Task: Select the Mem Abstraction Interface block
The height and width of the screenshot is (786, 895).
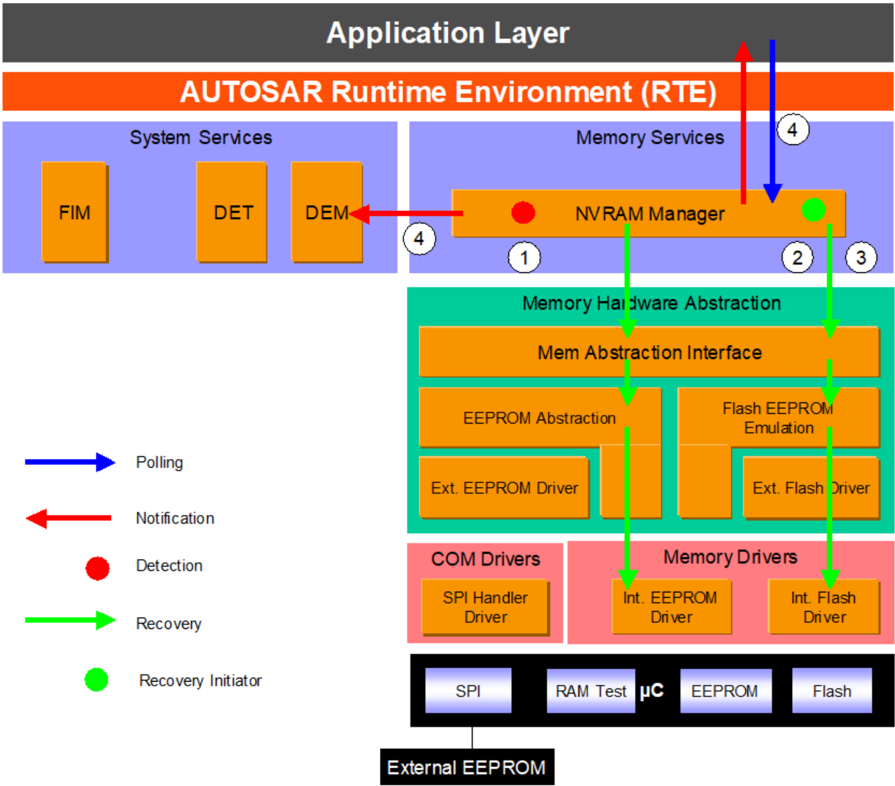Action: pyautogui.click(x=649, y=352)
